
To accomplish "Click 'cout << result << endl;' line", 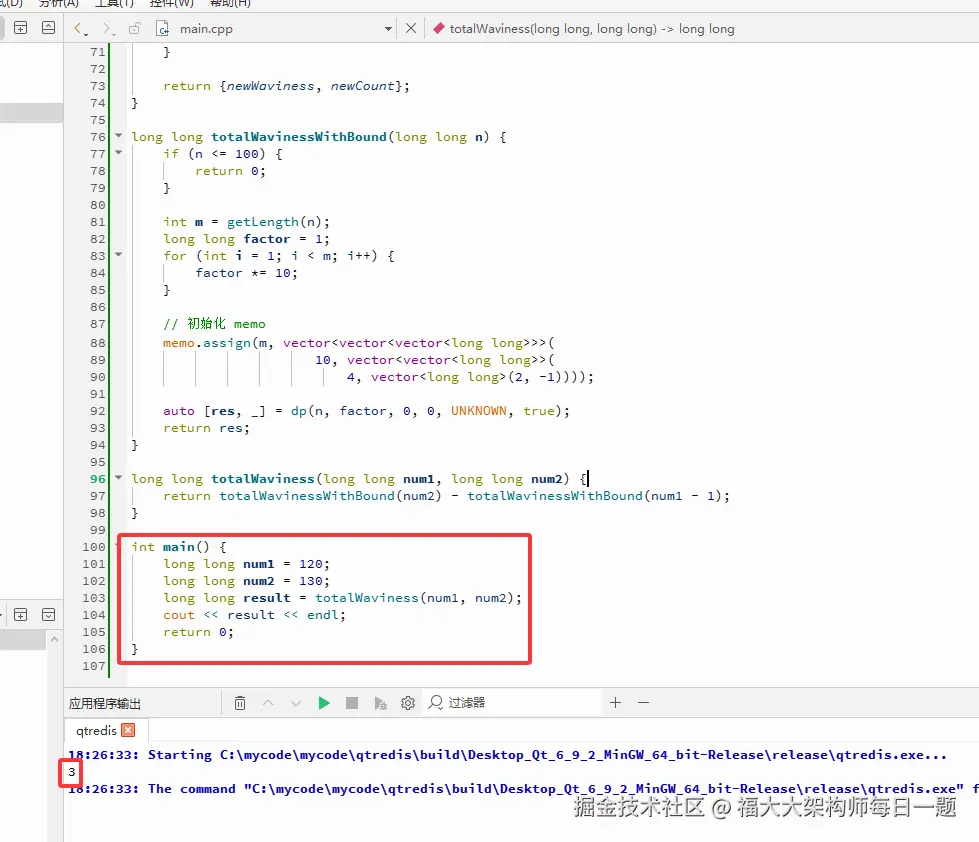I will 254,615.
